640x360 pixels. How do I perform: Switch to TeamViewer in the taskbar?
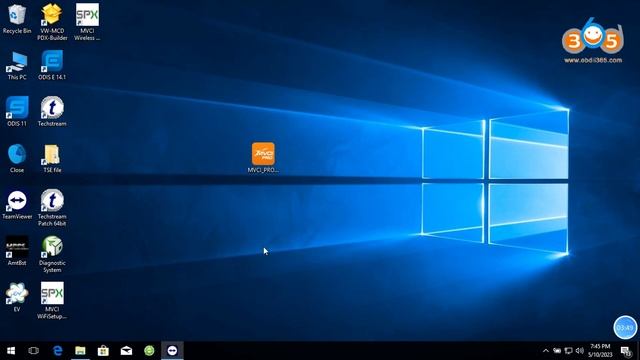pyautogui.click(x=172, y=351)
